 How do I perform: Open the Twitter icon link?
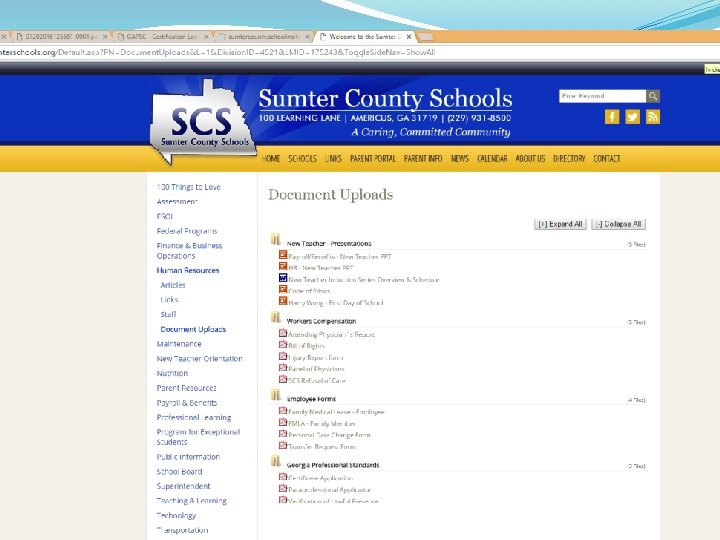(632, 117)
